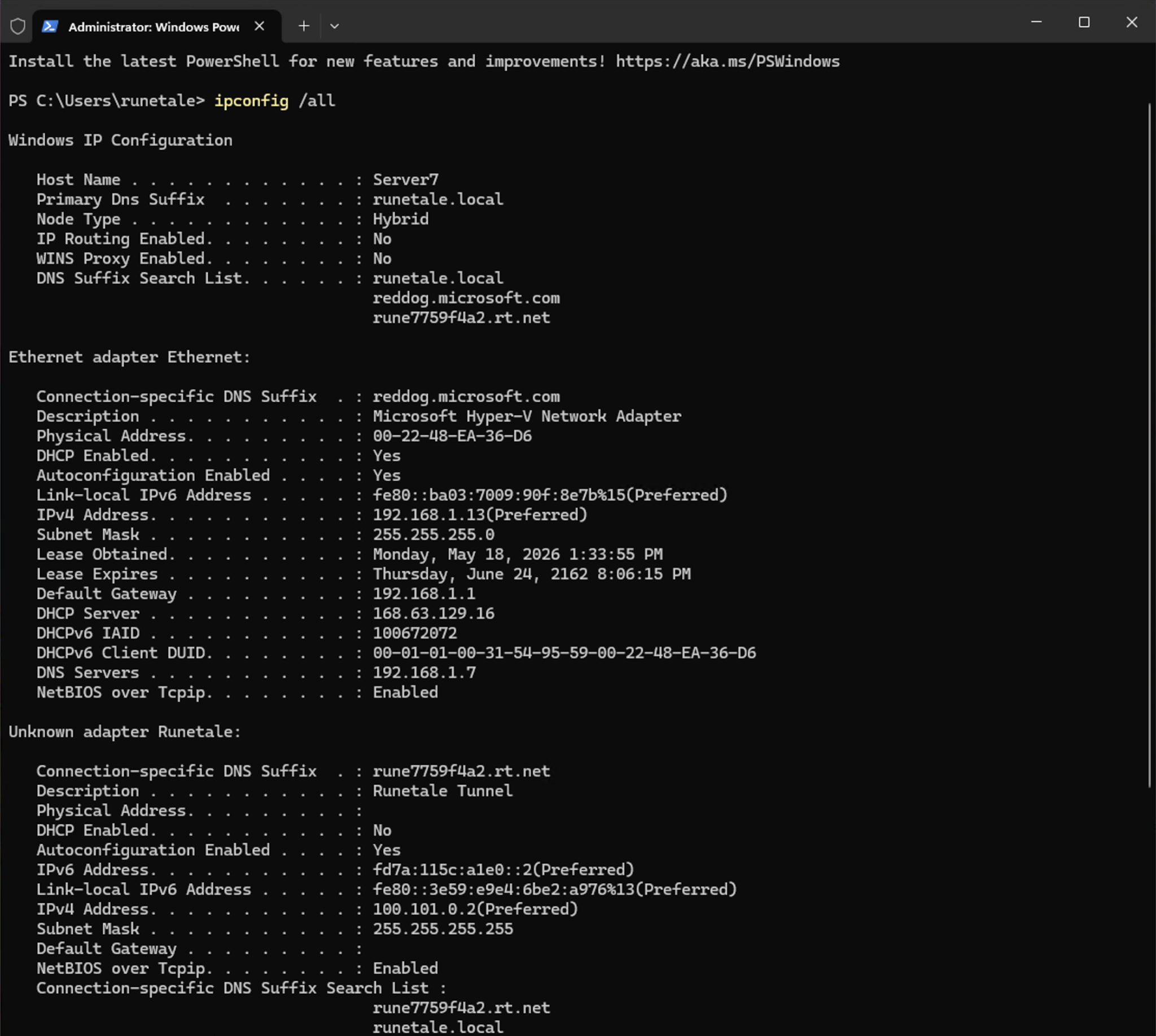Click subnet mask 255.255.255.255
This screenshot has height=1036, width=1156.
pos(443,929)
